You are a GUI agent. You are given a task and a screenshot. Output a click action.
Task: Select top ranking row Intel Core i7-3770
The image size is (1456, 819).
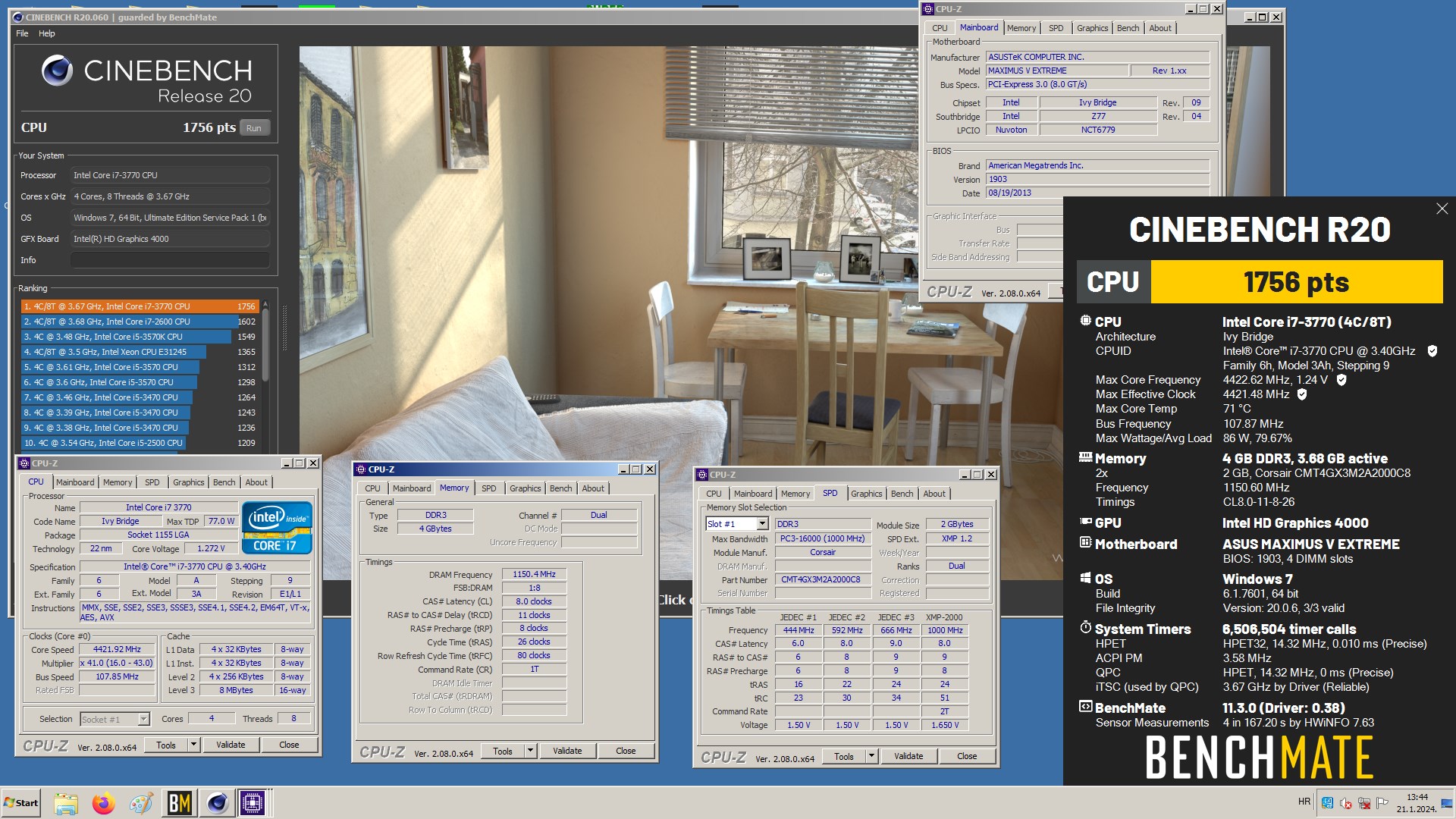coord(140,306)
